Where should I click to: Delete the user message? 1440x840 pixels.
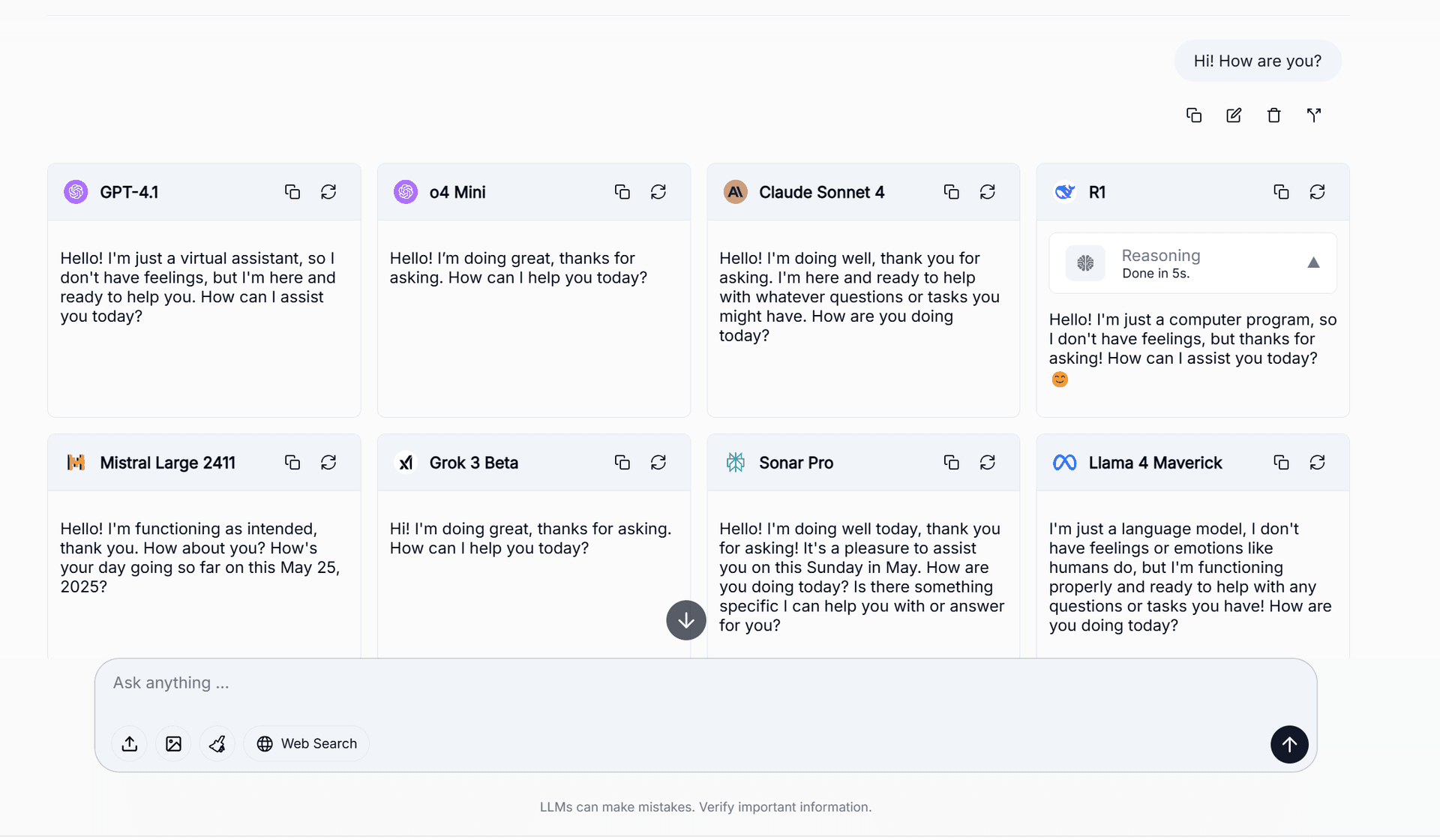point(1273,115)
